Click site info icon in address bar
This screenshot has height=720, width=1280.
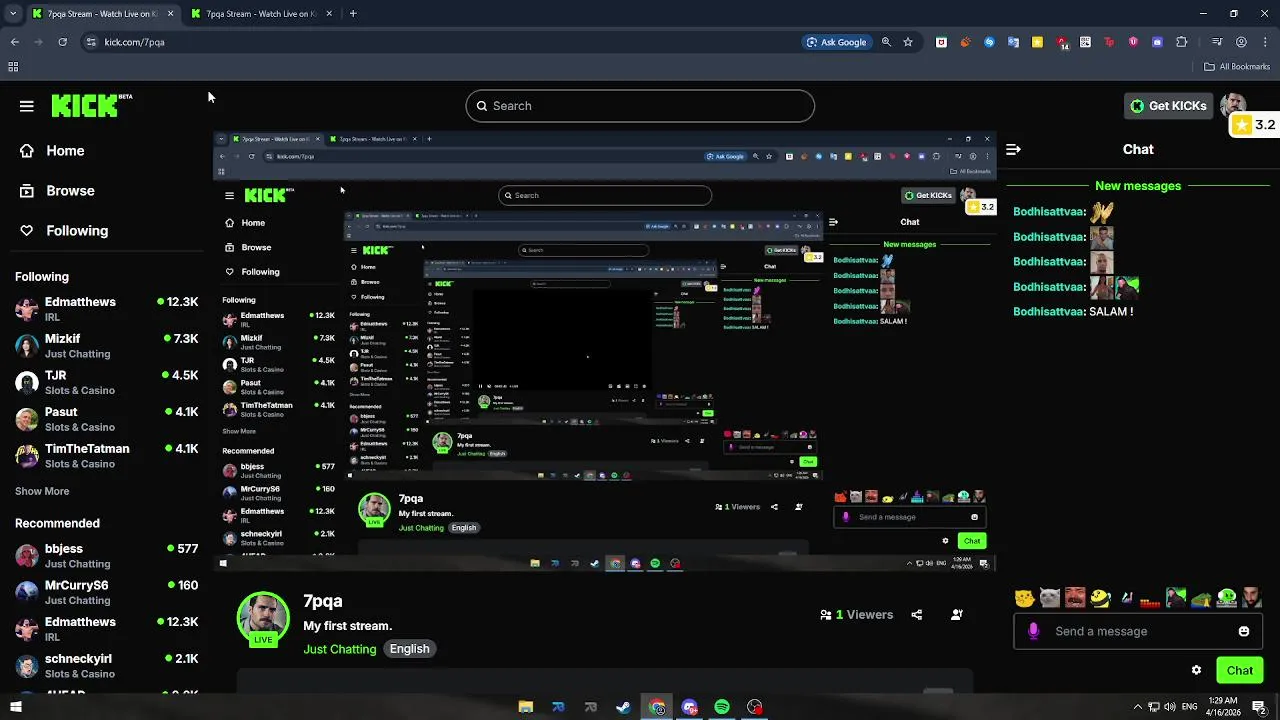91,42
